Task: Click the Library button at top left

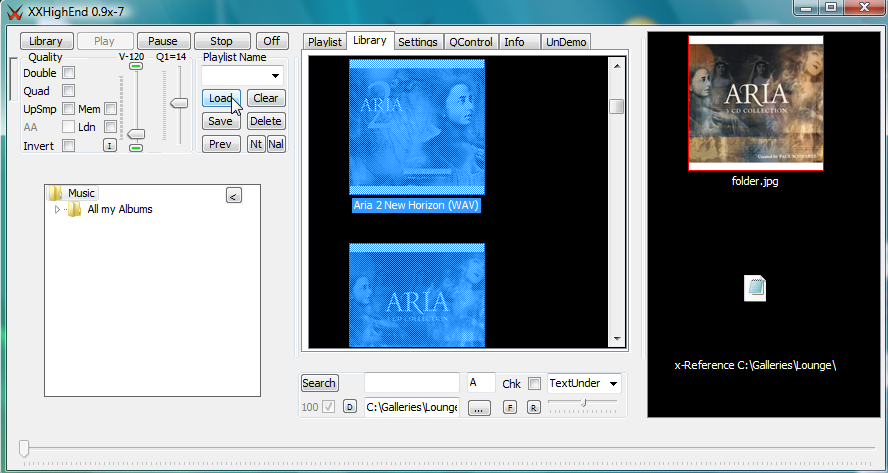Action: click(x=46, y=41)
